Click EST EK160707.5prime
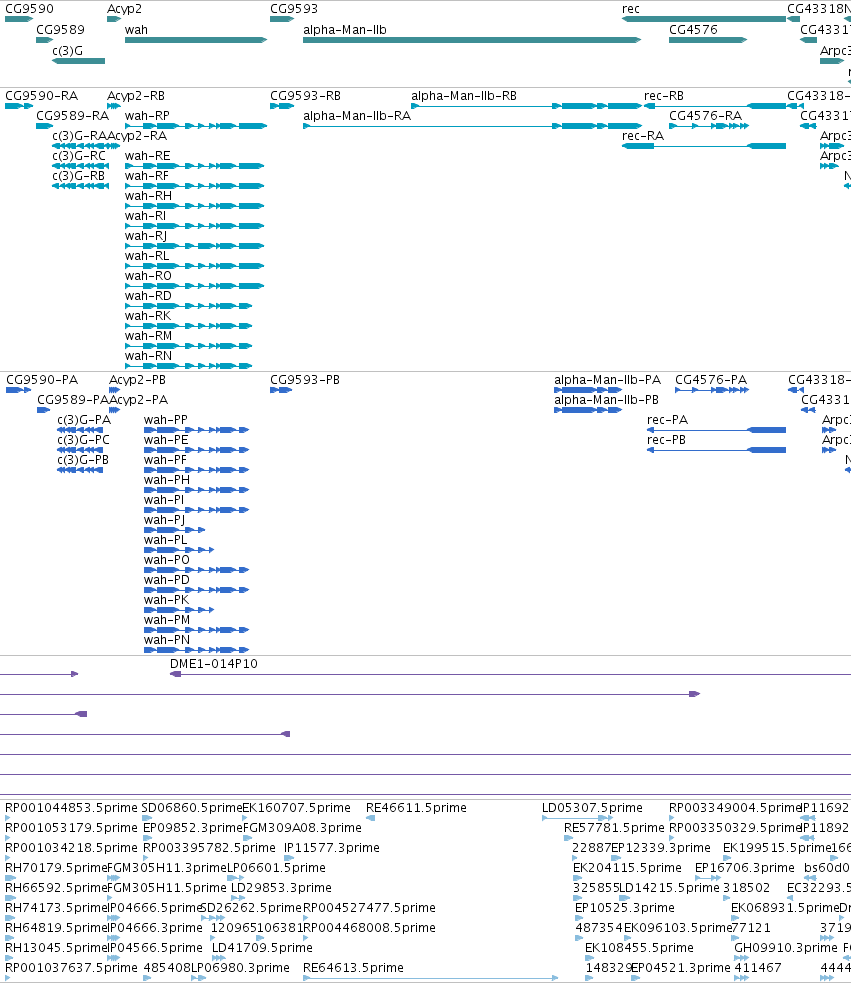Screen dimensions: 851x983 point(296,808)
